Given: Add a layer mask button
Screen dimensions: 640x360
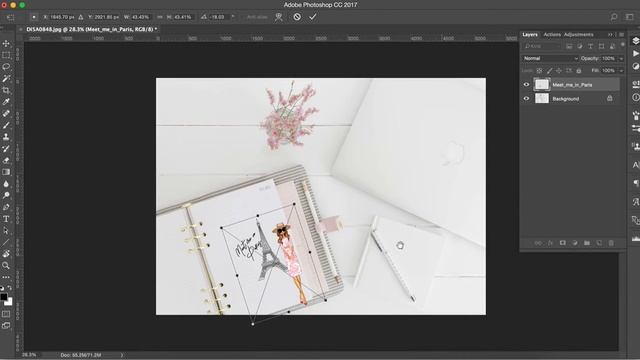Looking at the screenshot, I should tap(562, 243).
